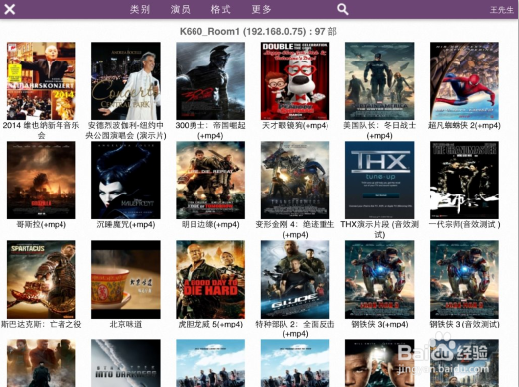Select the title 斯巴达克斯：亡者之役
Image resolution: width=519 pixels, height=387 pixels.
tap(41, 324)
